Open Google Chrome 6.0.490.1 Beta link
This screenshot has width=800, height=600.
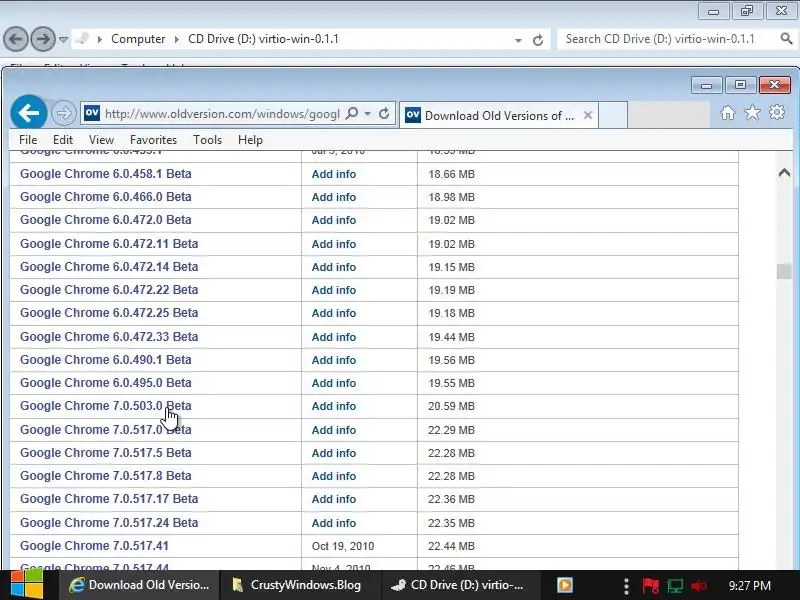[x=106, y=360]
